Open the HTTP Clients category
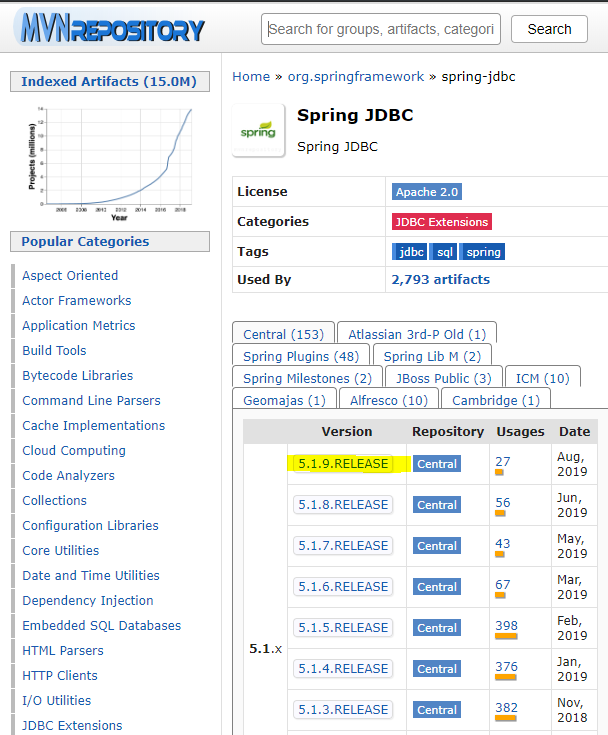Image resolution: width=608 pixels, height=735 pixels. (x=60, y=675)
